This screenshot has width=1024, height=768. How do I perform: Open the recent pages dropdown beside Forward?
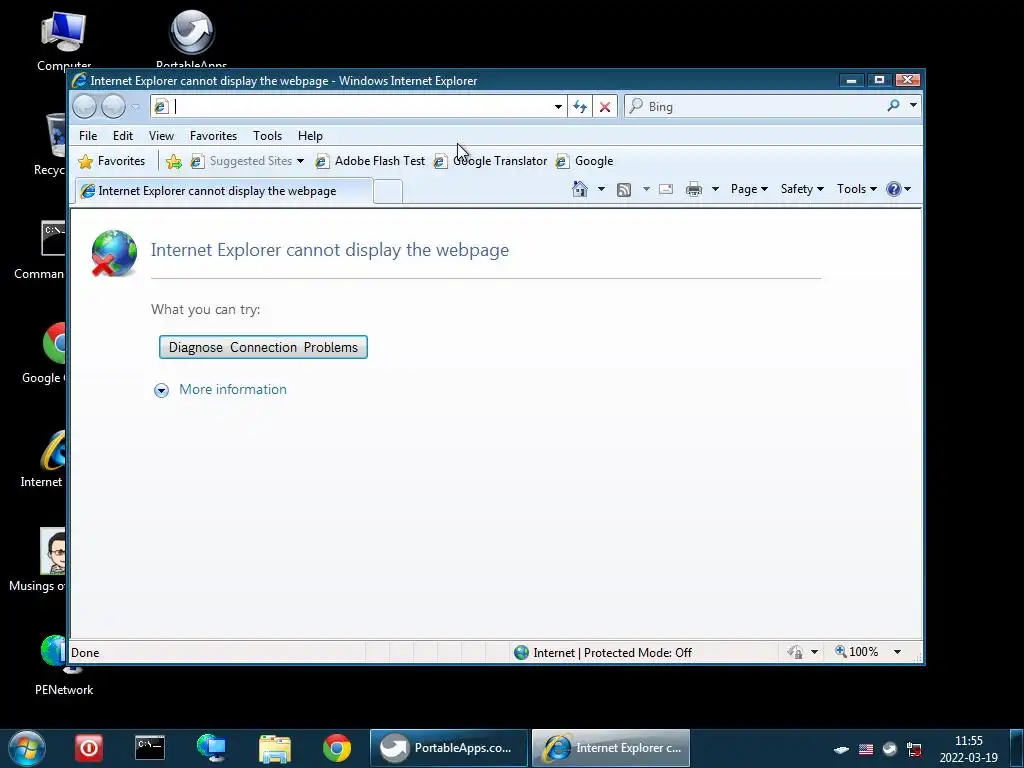135,106
